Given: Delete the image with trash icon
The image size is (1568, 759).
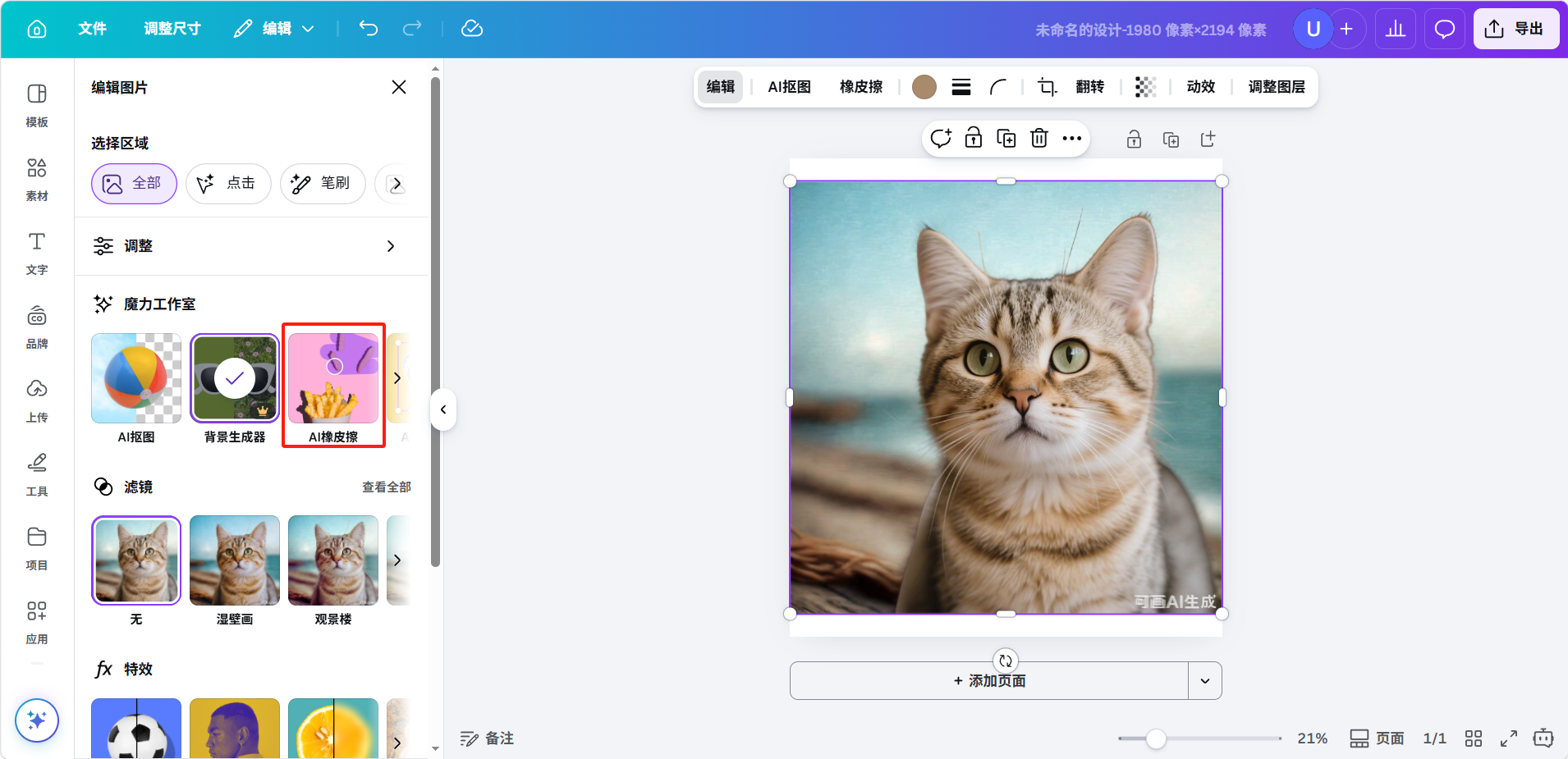Looking at the screenshot, I should click(1039, 139).
